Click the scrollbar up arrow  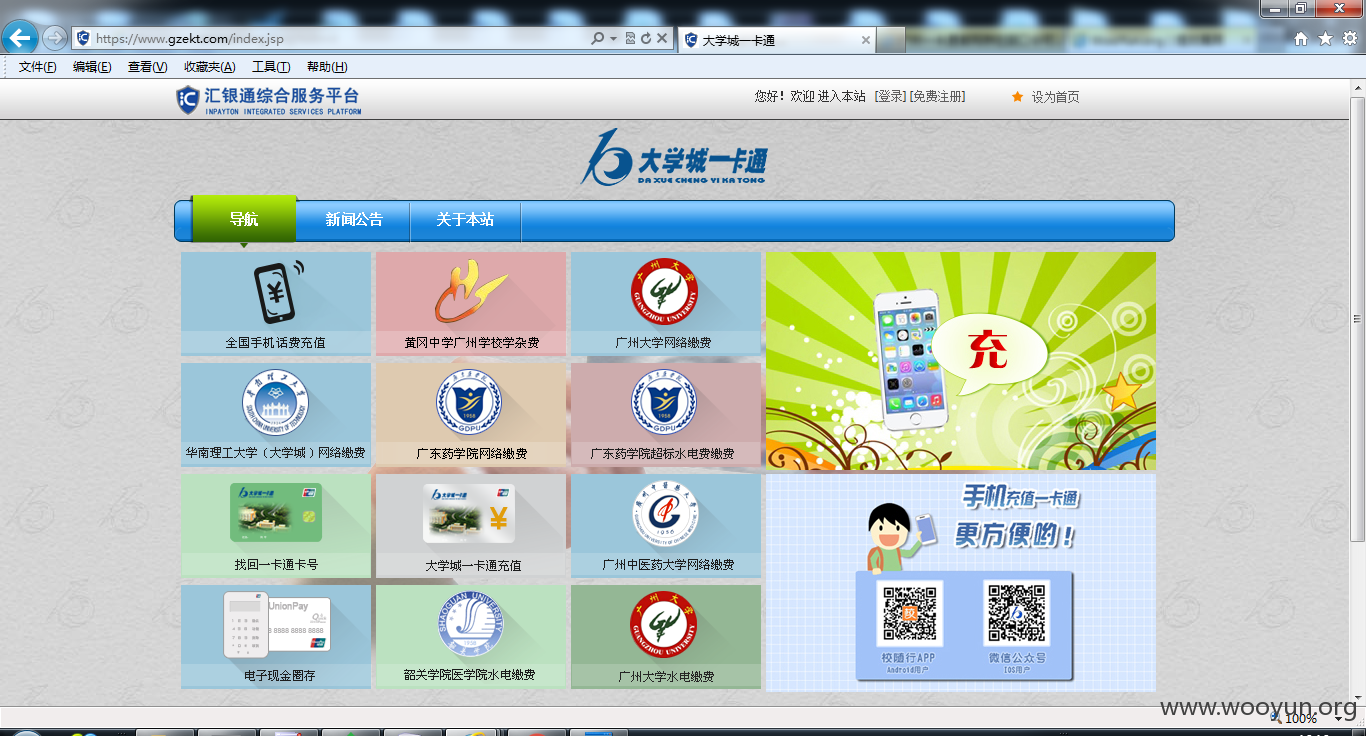[1357, 88]
